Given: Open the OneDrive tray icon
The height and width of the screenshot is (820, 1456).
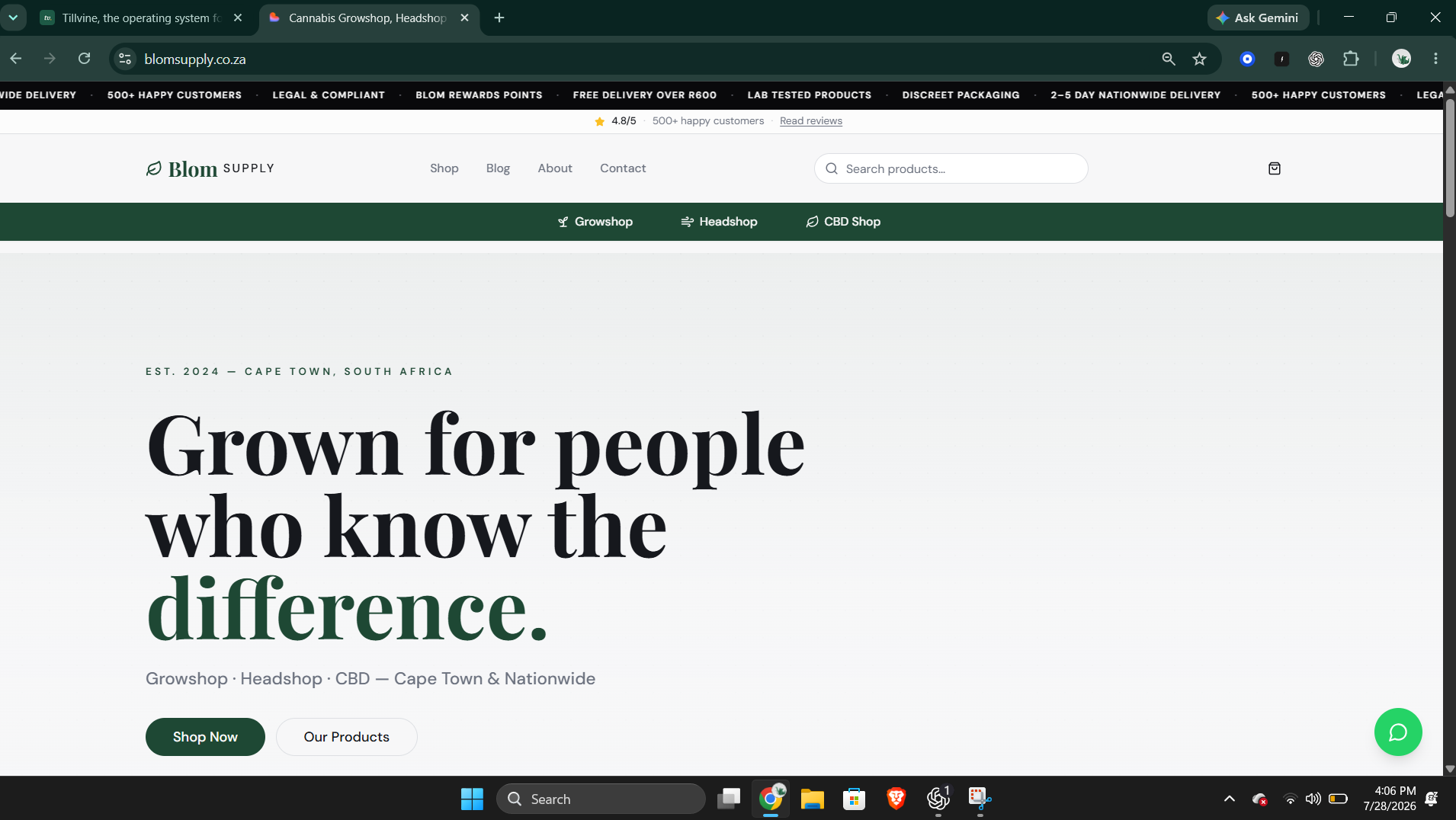Looking at the screenshot, I should point(1259,799).
